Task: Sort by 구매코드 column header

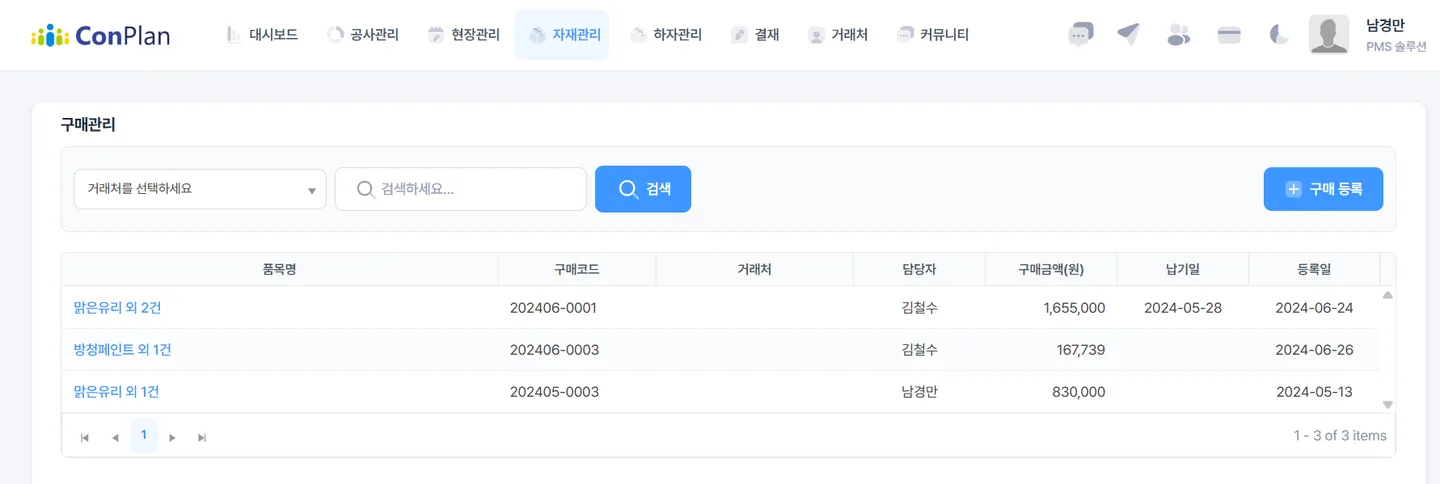Action: (x=577, y=269)
